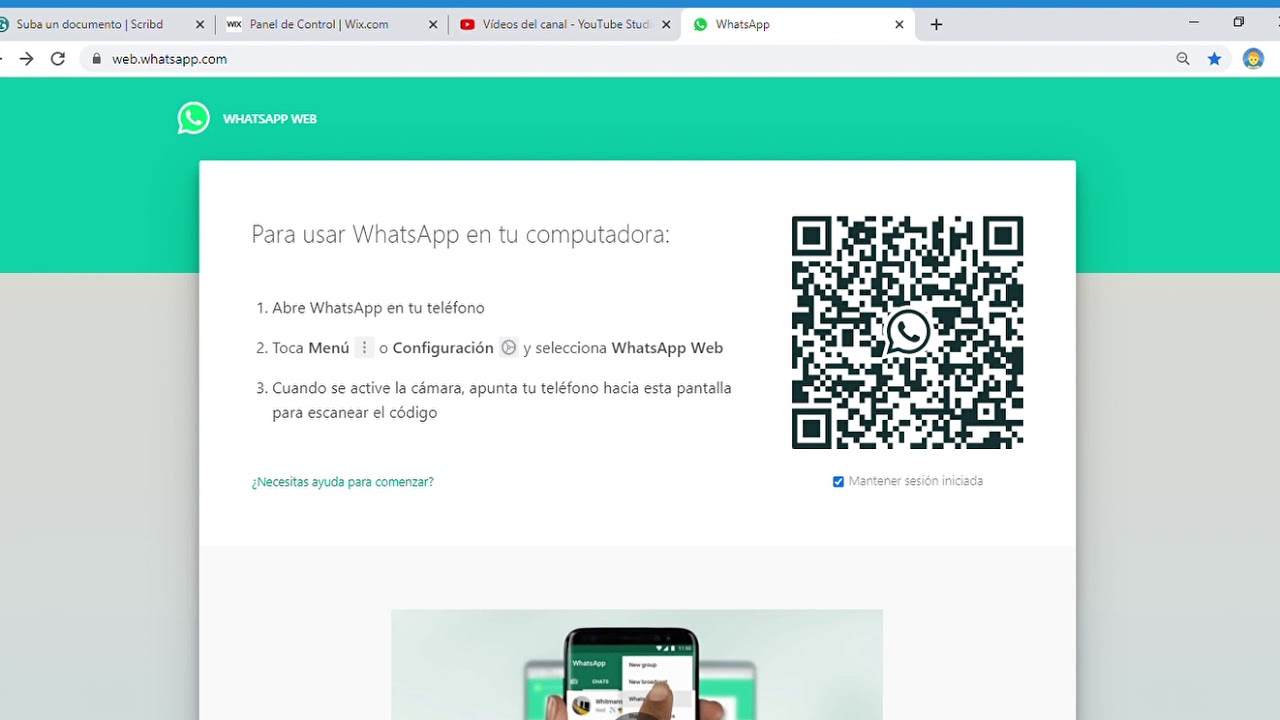Open a new browser tab
Image resolution: width=1280 pixels, height=720 pixels.
pos(936,25)
